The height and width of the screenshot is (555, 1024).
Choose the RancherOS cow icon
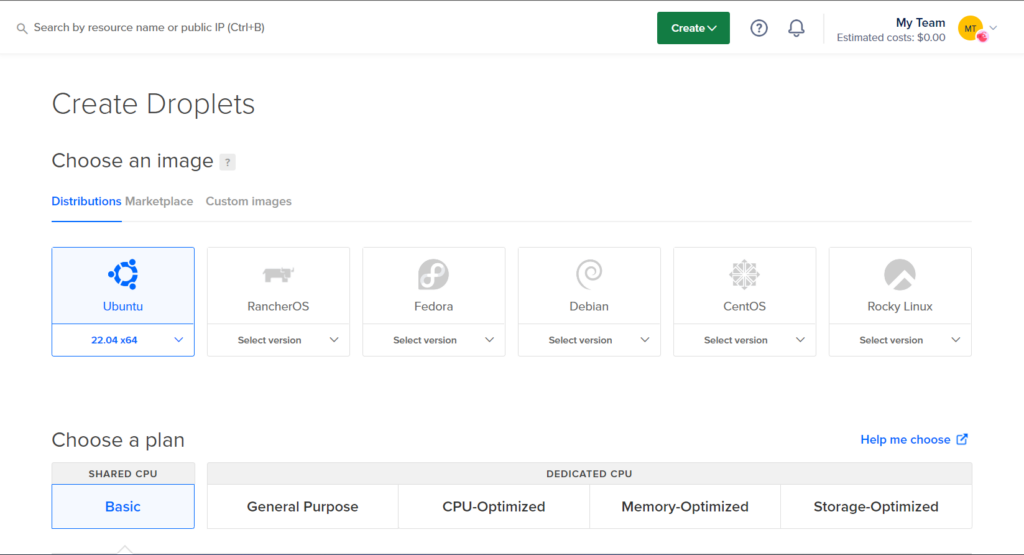pos(278,274)
